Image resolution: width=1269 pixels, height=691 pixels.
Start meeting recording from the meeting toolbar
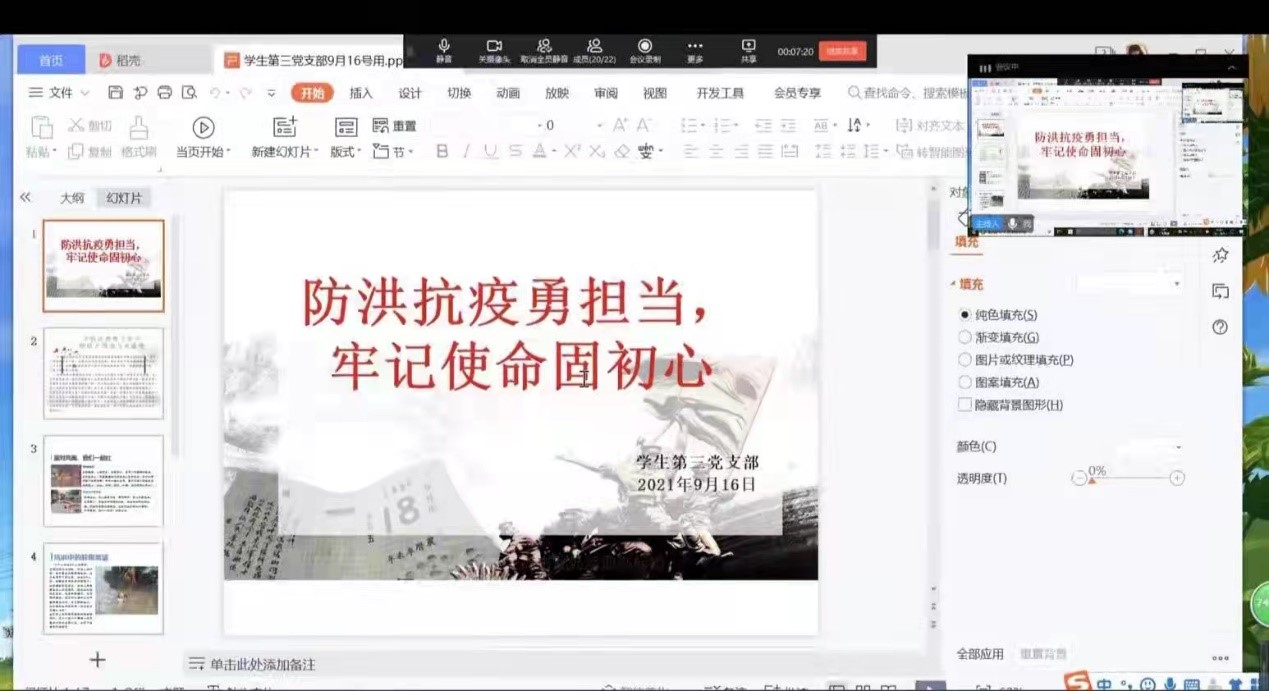645,51
